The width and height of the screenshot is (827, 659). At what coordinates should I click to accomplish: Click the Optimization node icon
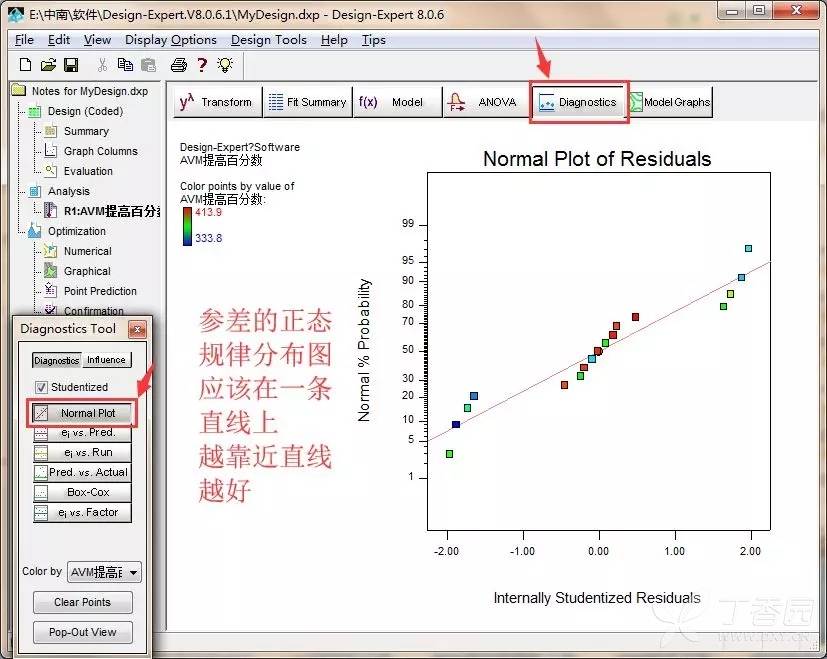coord(34,231)
